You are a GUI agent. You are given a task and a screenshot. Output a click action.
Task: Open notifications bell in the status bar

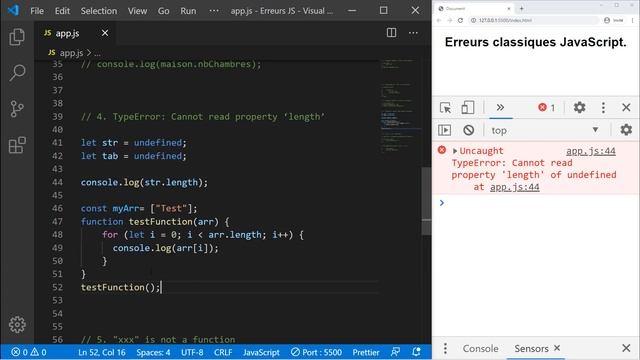point(416,352)
